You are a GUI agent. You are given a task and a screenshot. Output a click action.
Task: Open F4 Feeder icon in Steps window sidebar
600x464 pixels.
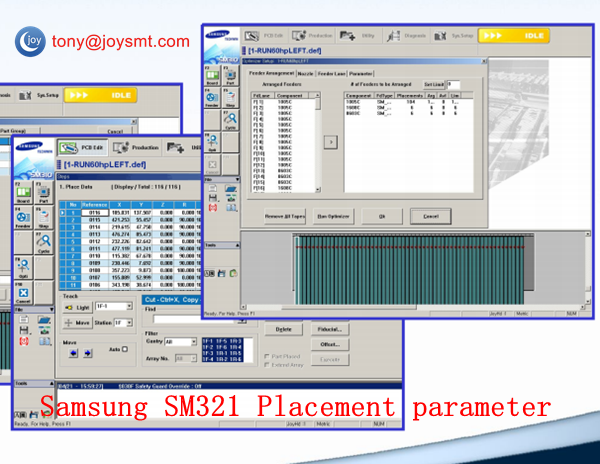[23, 218]
